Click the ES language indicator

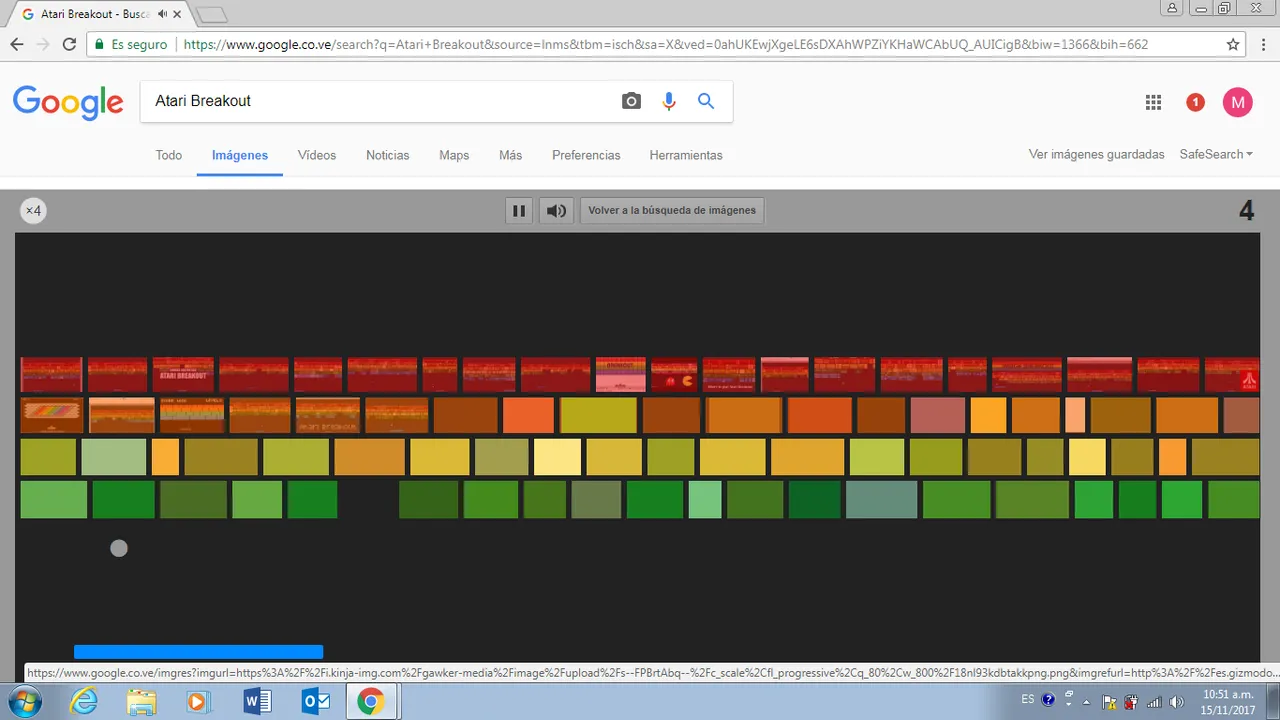point(1028,699)
